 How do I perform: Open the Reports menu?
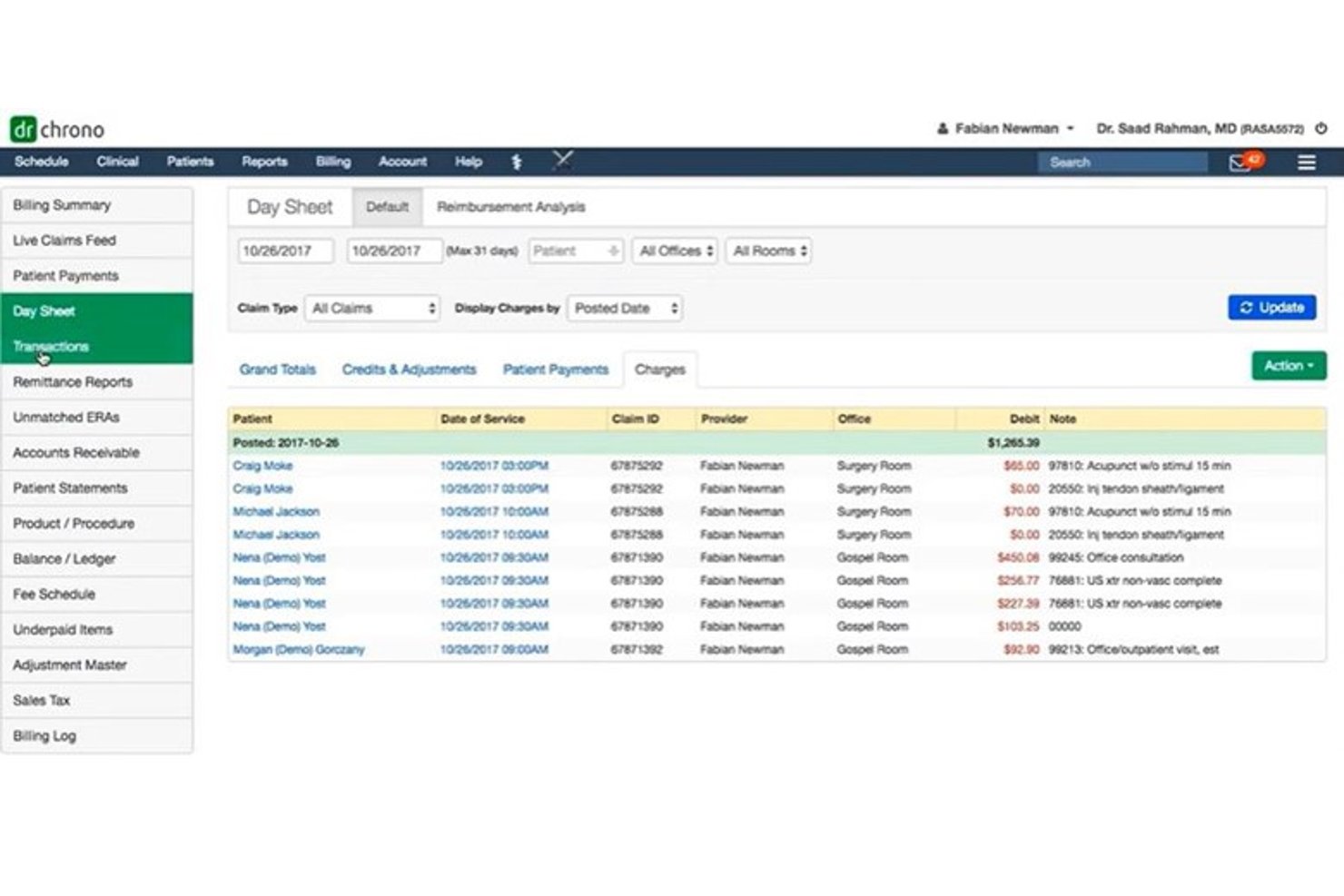(x=264, y=162)
